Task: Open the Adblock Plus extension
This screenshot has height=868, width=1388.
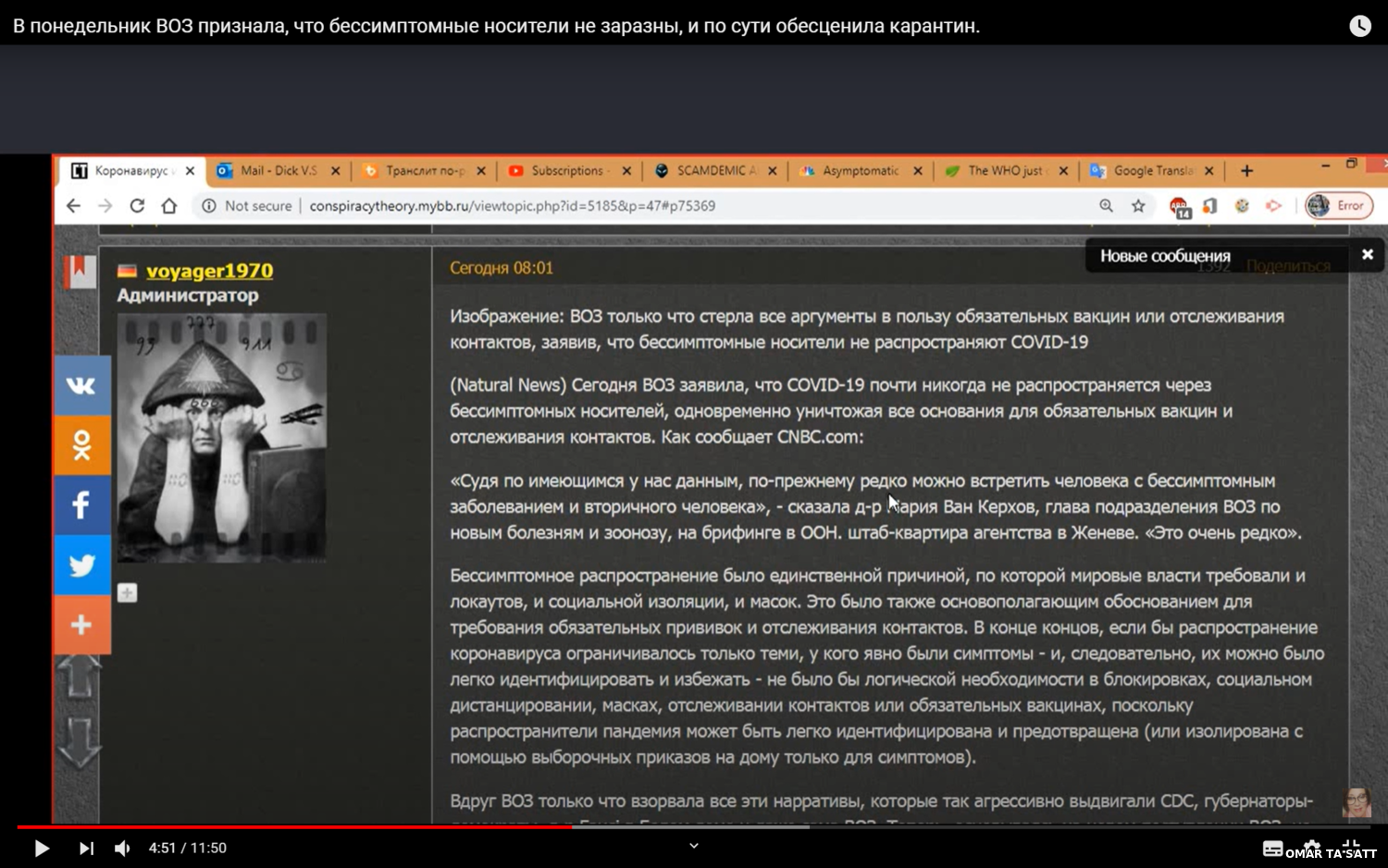Action: click(1179, 206)
